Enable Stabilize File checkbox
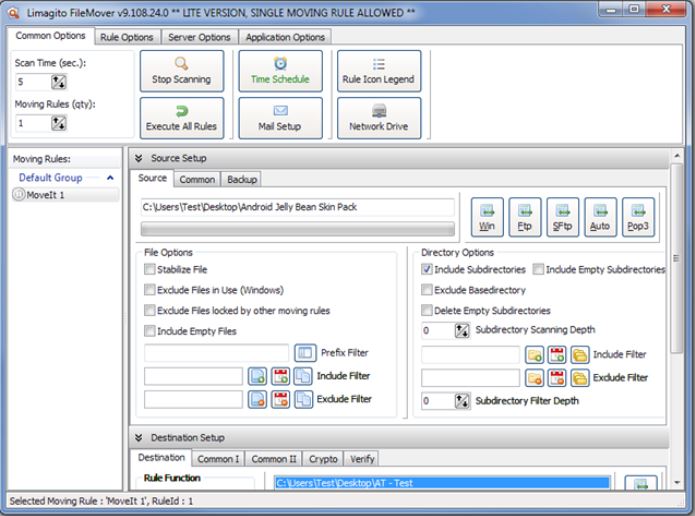 point(150,269)
